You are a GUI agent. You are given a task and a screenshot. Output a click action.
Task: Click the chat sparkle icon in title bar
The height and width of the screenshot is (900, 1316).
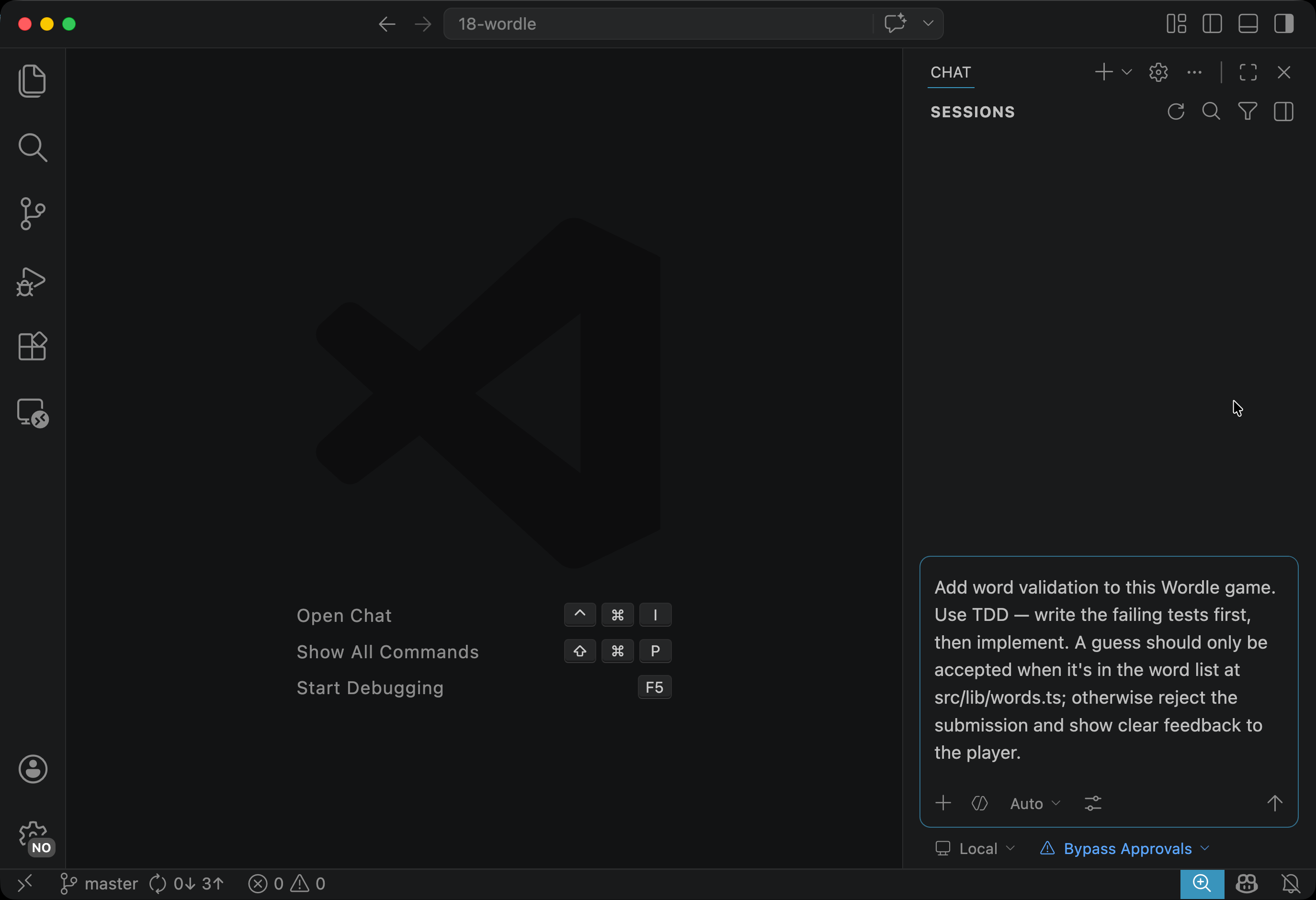[895, 23]
